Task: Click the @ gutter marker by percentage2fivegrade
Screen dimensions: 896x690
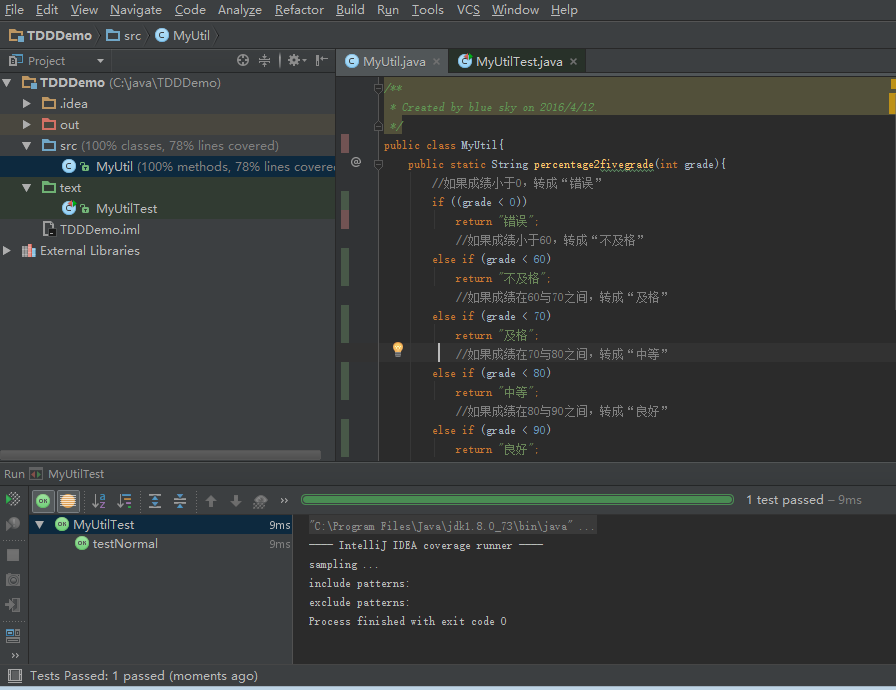Action: 356,162
